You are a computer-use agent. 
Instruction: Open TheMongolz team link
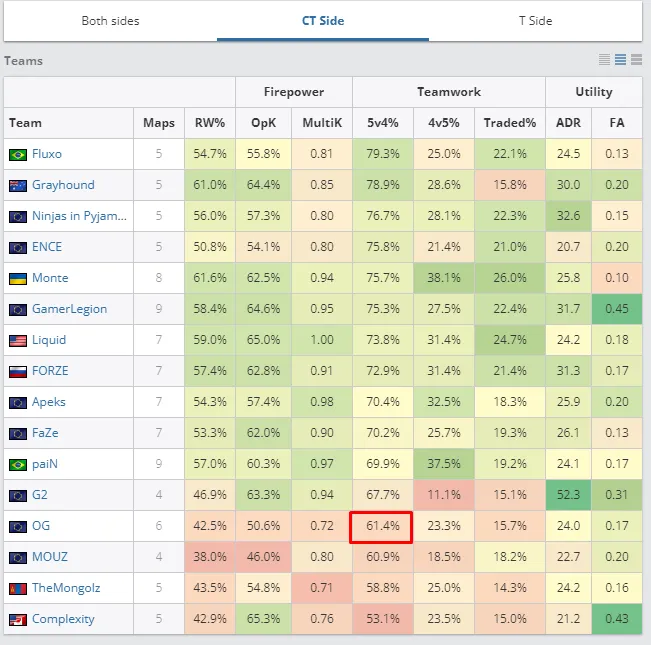[66, 588]
